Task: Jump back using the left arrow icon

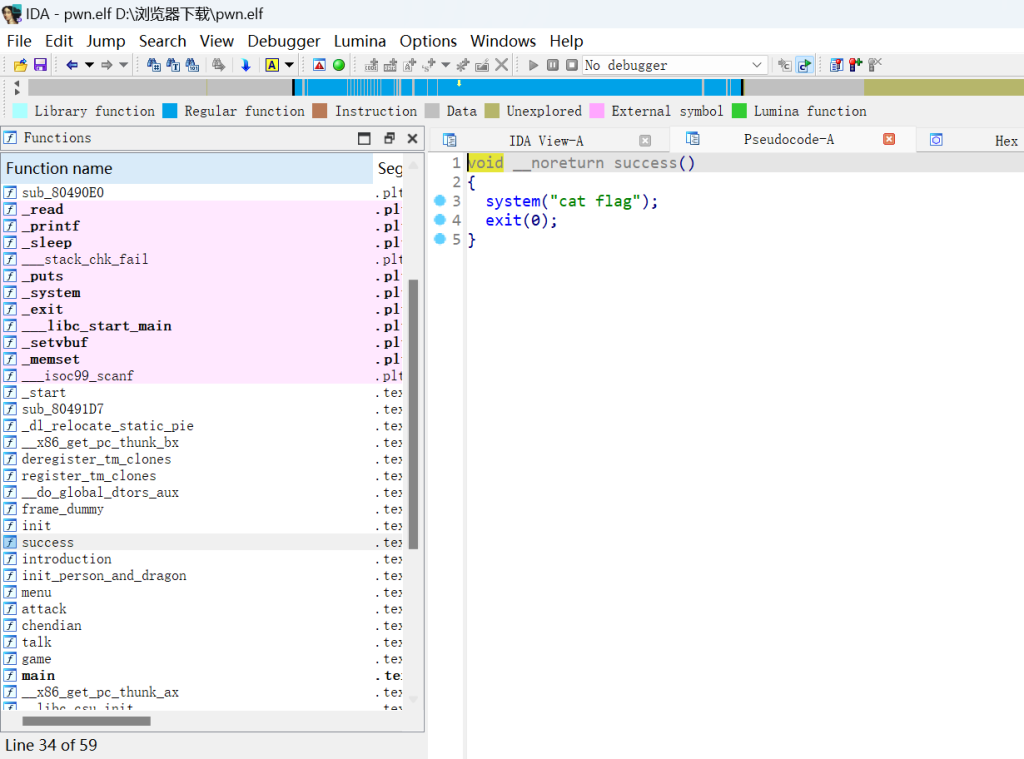Action: (72, 65)
